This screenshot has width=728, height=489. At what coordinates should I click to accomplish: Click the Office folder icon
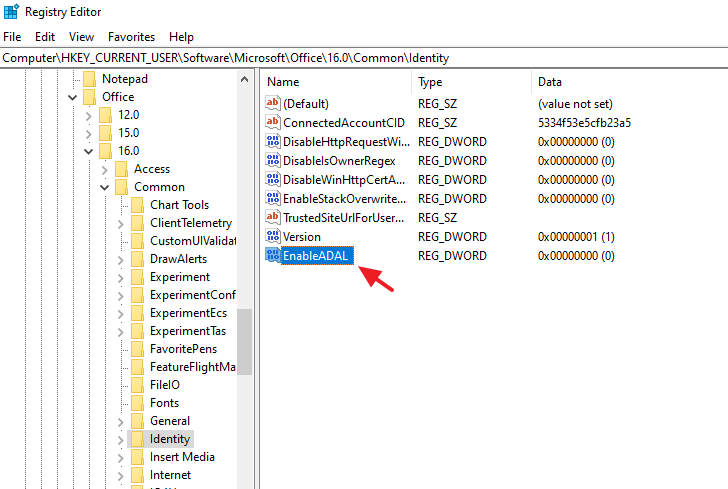coord(89,97)
